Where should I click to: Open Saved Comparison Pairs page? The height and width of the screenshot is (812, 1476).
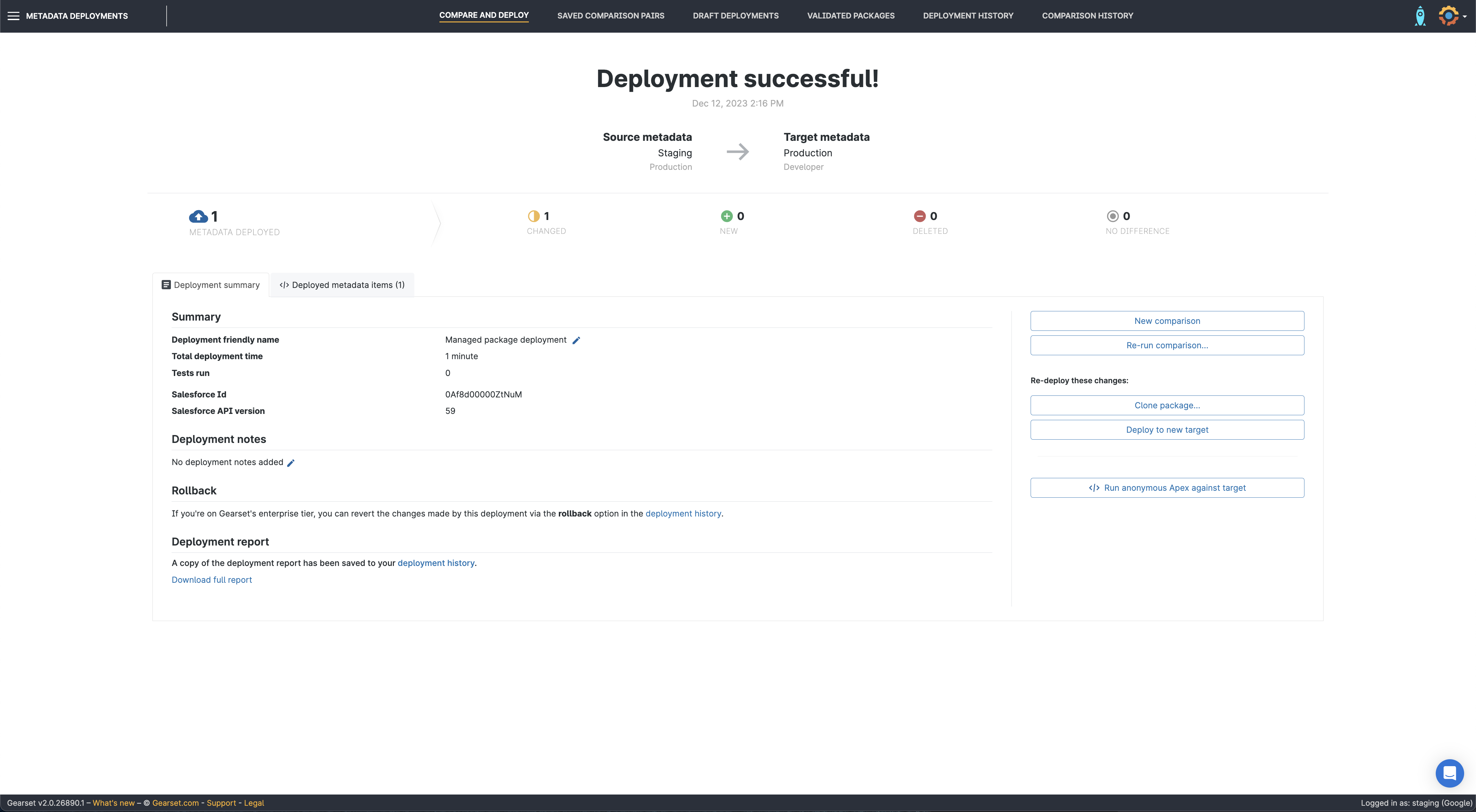coord(610,16)
